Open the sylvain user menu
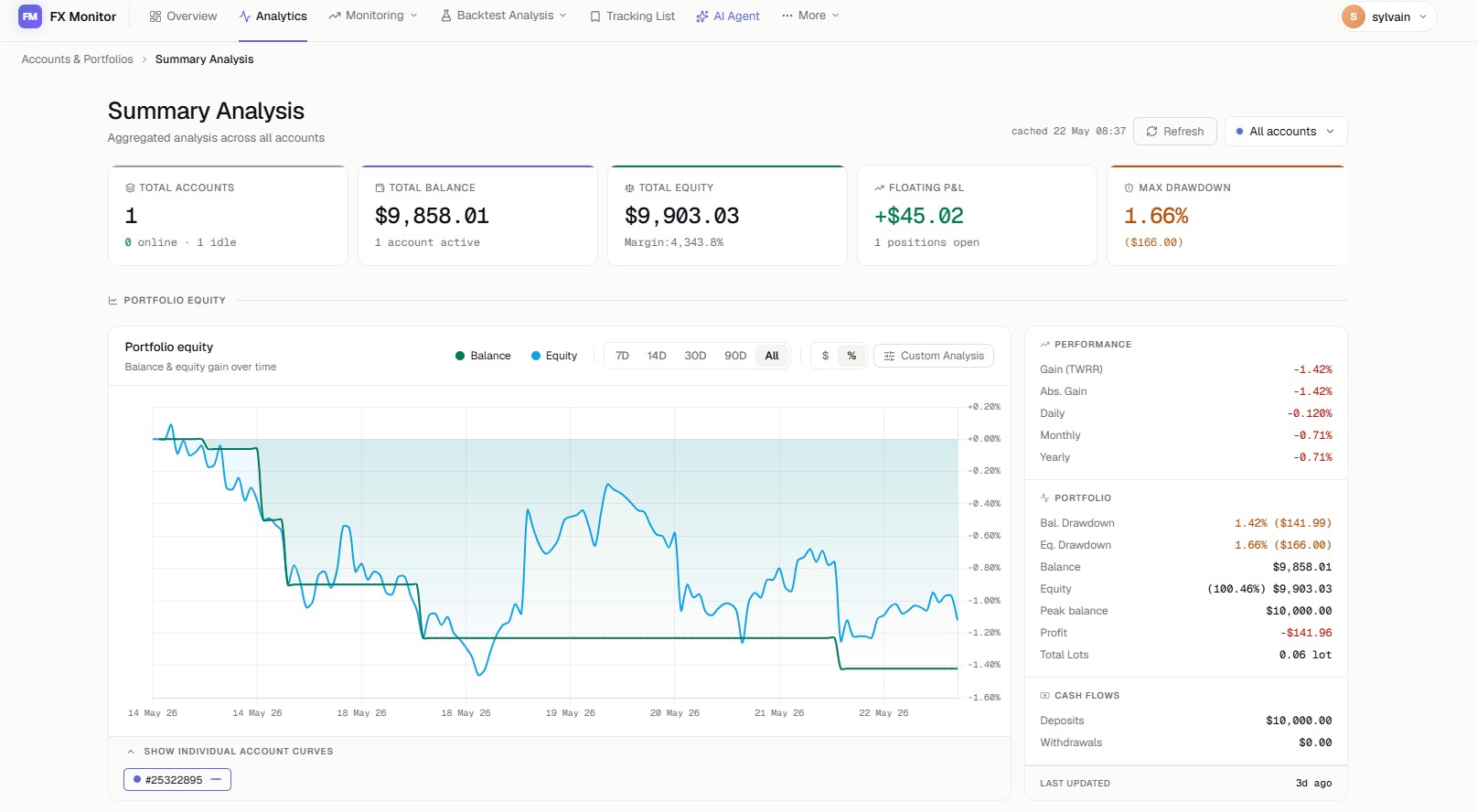1477x812 pixels. pyautogui.click(x=1388, y=16)
